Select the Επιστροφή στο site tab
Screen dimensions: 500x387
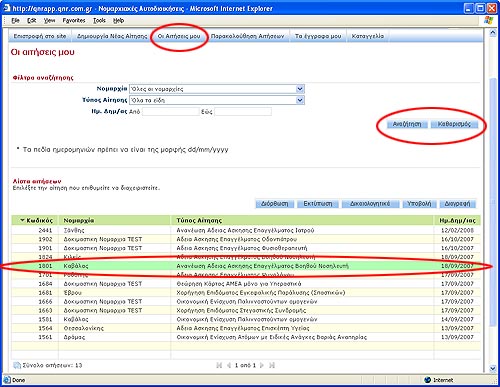(x=40, y=36)
